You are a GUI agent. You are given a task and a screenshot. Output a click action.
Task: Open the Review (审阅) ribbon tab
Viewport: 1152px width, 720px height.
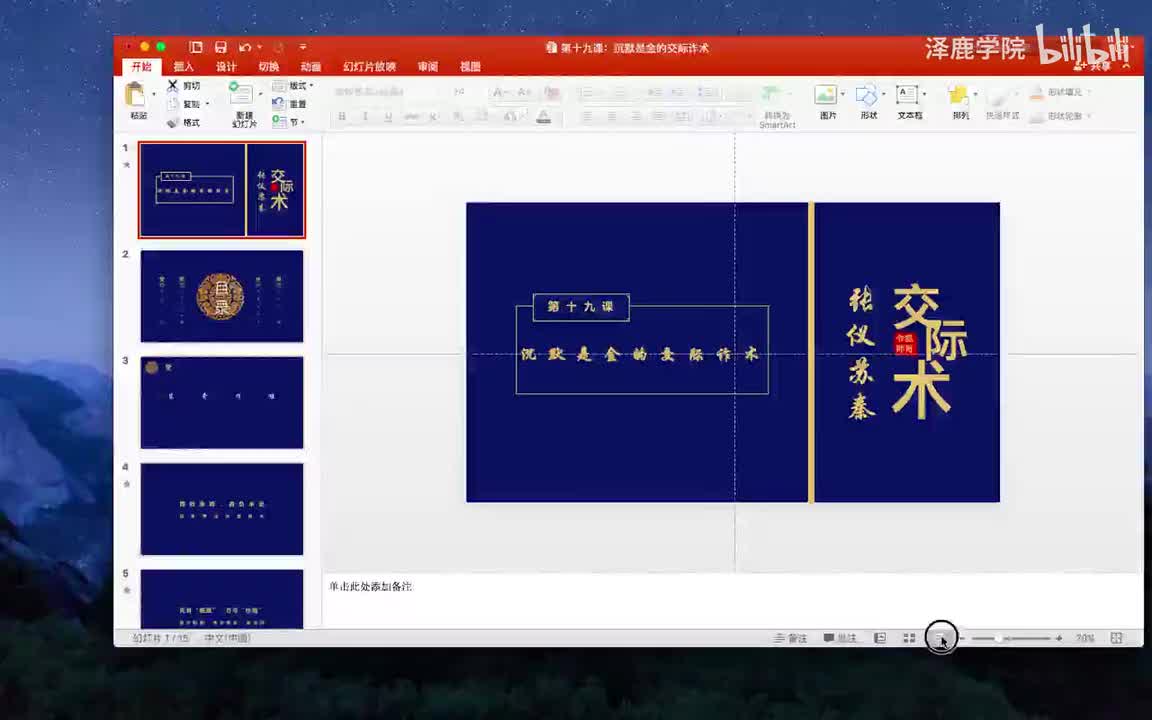coord(428,67)
